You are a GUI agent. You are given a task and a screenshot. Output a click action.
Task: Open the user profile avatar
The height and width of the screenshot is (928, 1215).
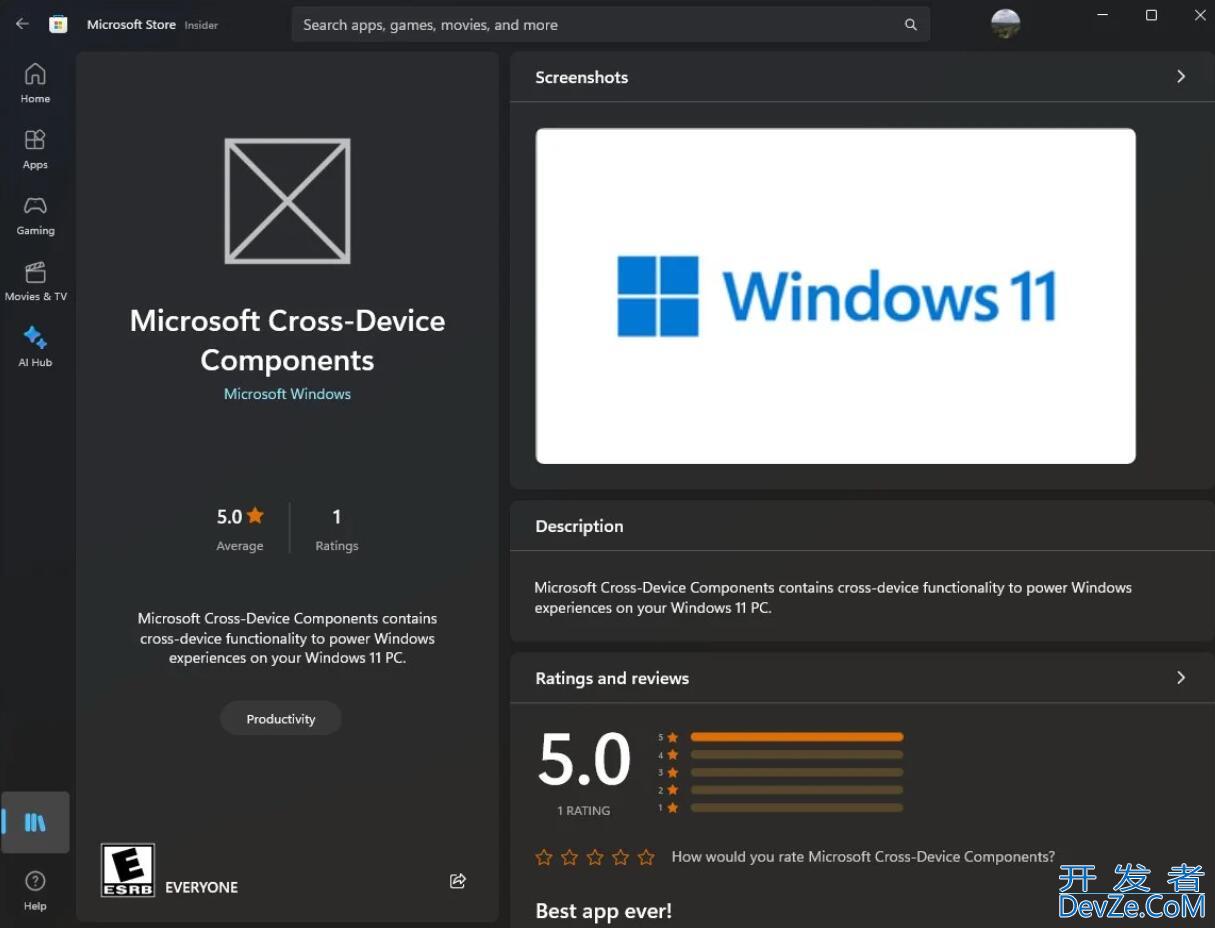coord(1005,24)
